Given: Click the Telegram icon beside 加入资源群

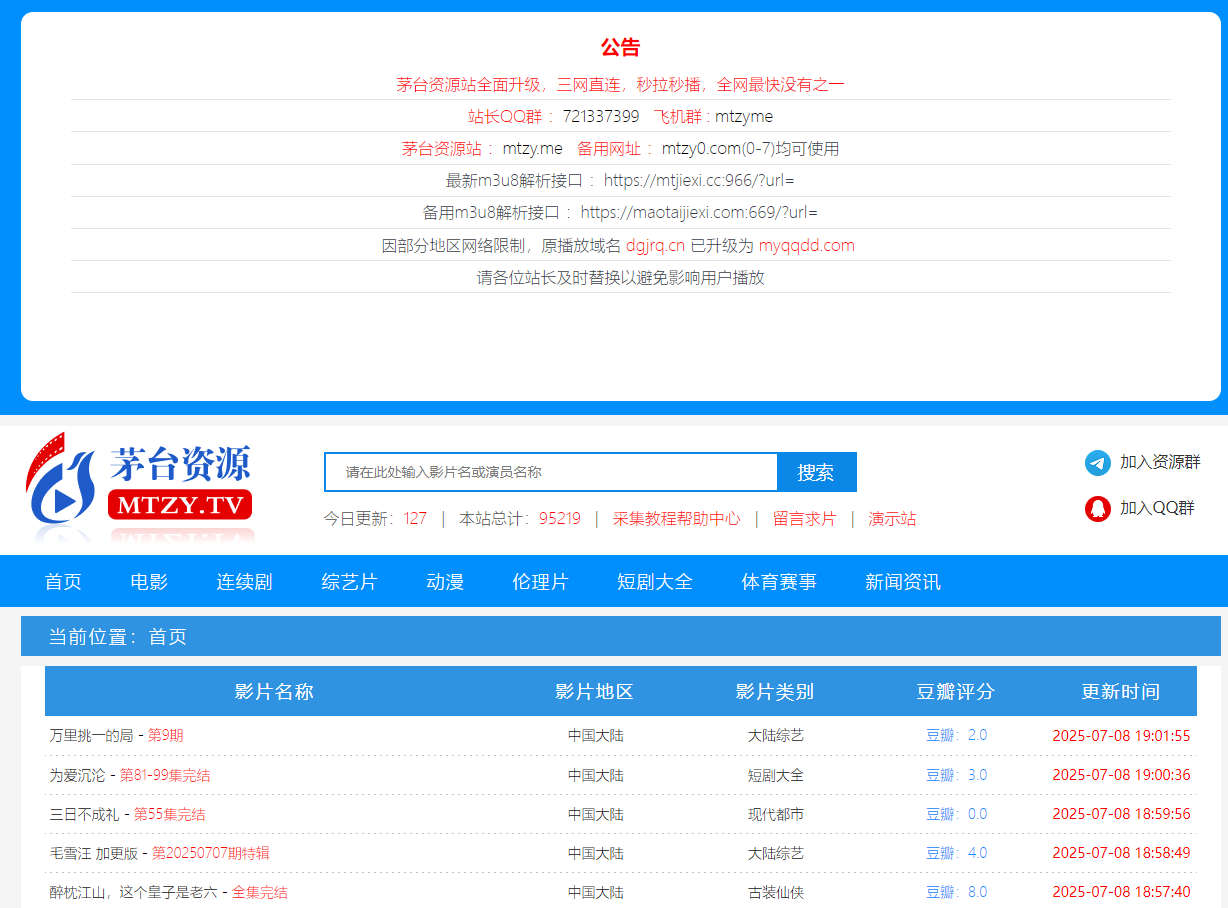Looking at the screenshot, I should [1098, 463].
